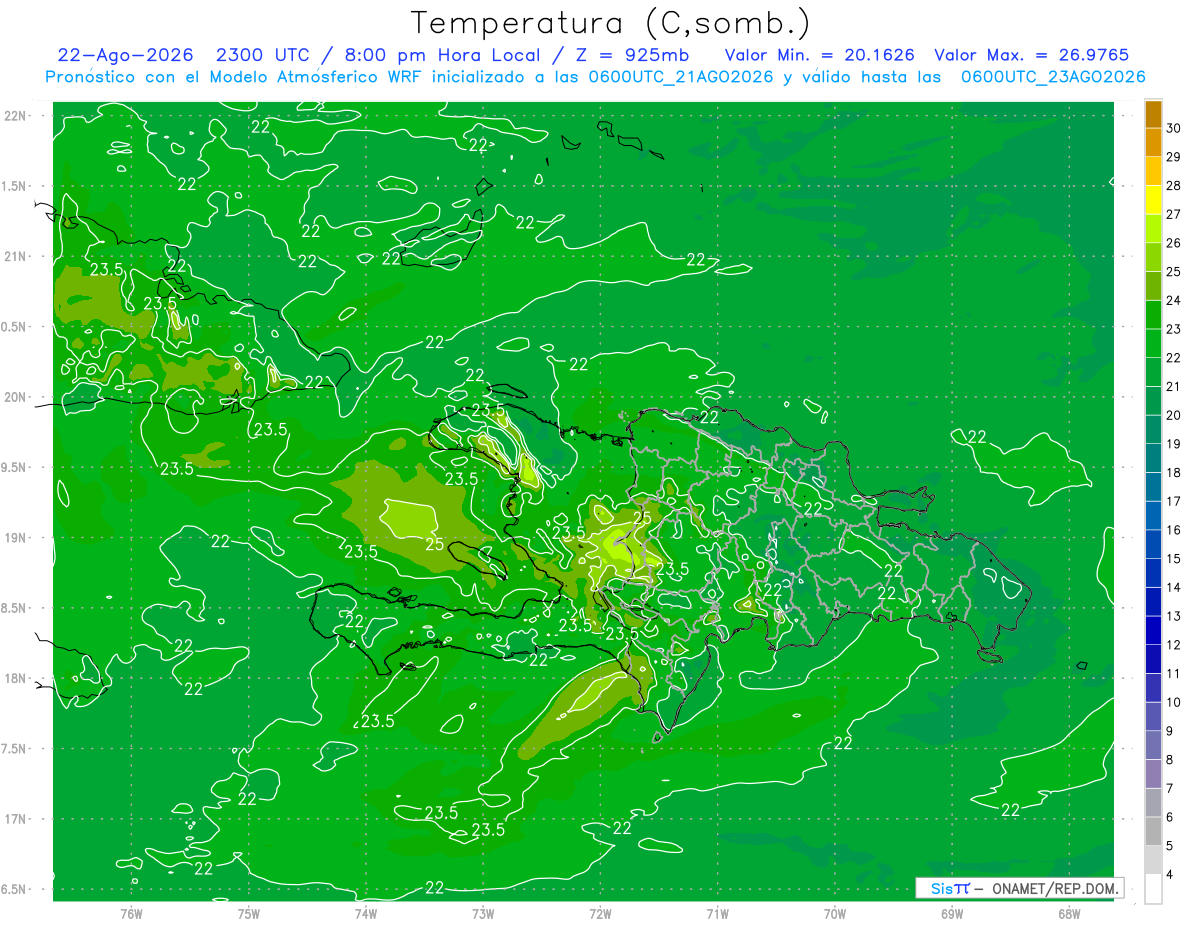Click longitude label '70W'

coord(835,914)
